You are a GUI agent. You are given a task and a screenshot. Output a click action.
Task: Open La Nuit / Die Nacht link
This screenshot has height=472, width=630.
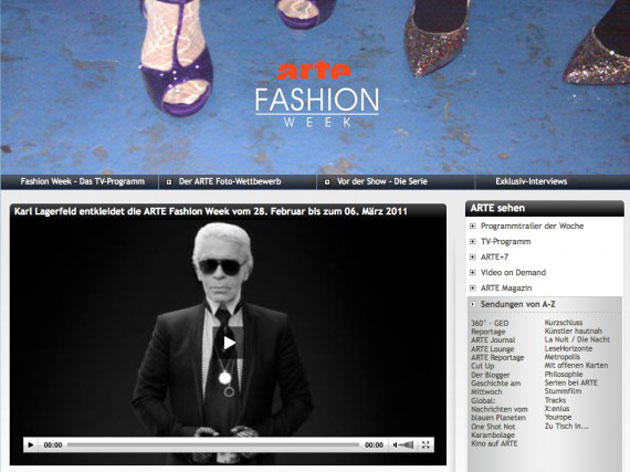[577, 339]
